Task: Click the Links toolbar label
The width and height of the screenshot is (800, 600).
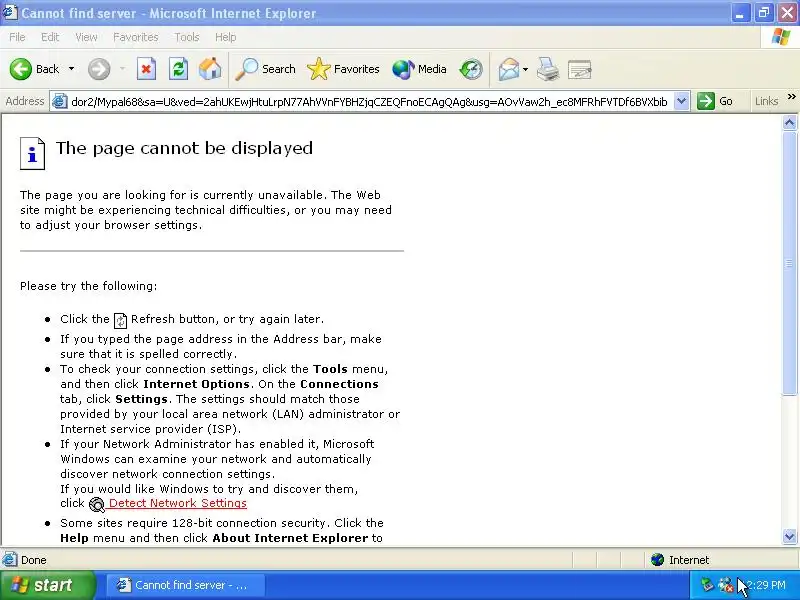Action: coord(766,101)
